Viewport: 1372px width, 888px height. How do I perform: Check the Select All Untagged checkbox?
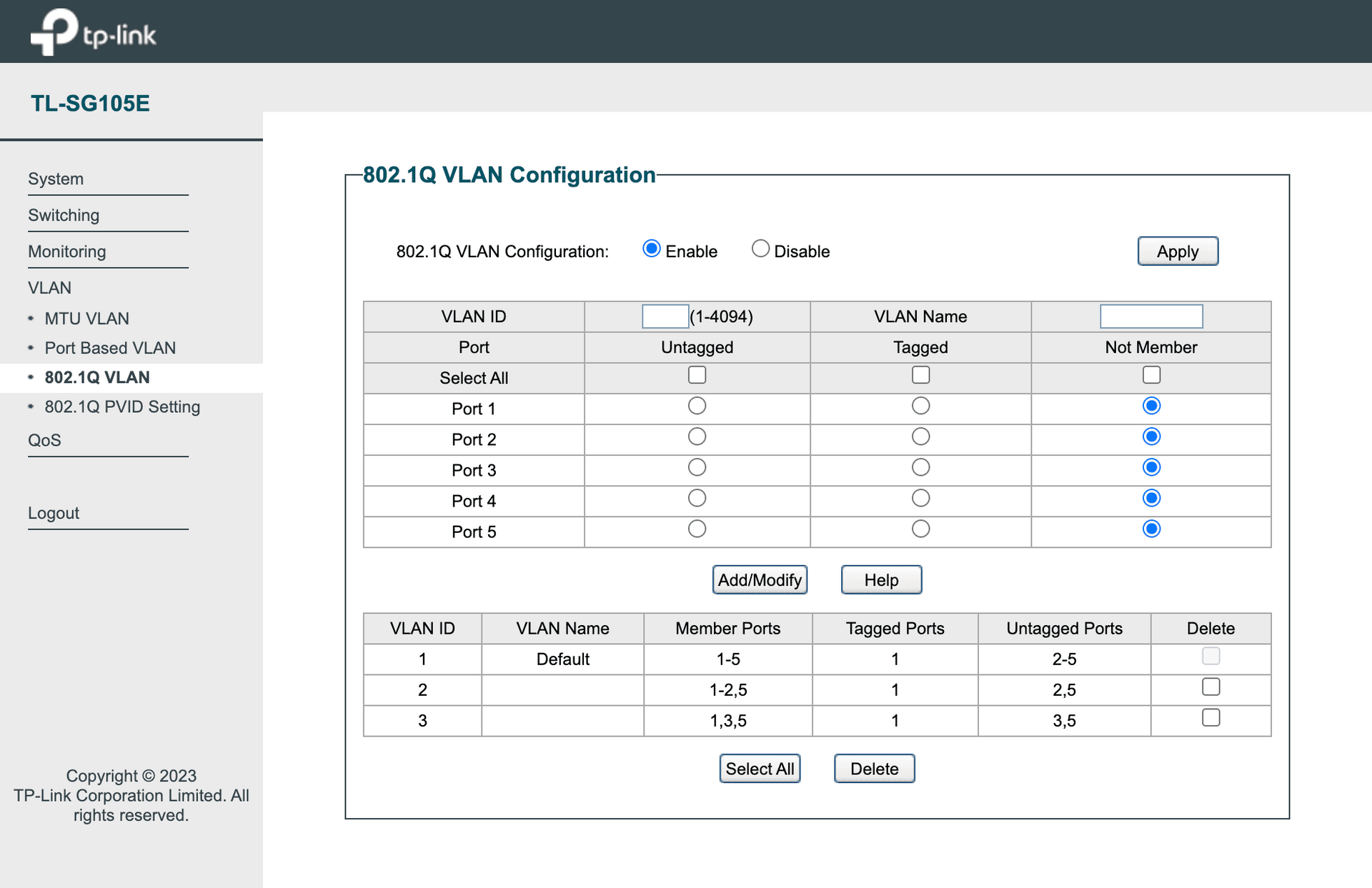click(697, 375)
